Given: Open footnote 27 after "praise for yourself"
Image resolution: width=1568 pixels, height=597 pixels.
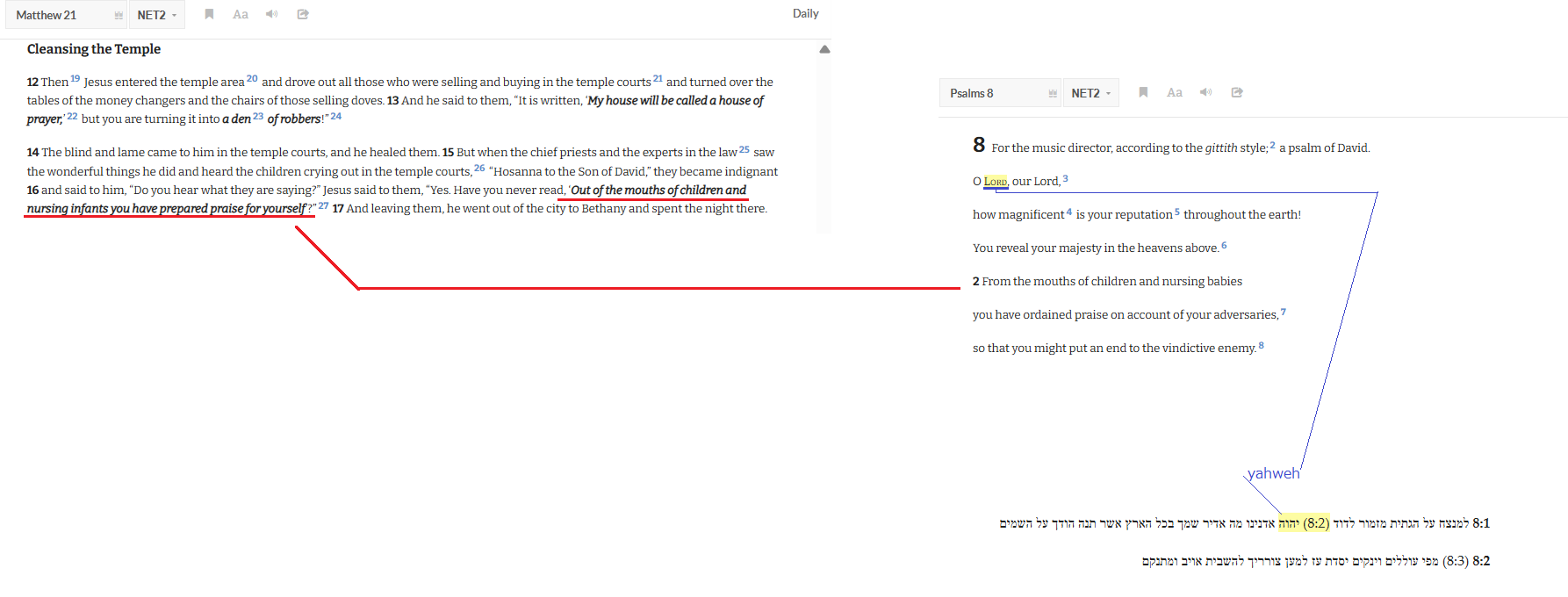Looking at the screenshot, I should (324, 205).
